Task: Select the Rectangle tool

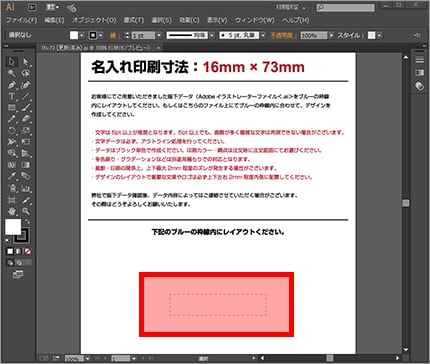Action: click(12, 108)
